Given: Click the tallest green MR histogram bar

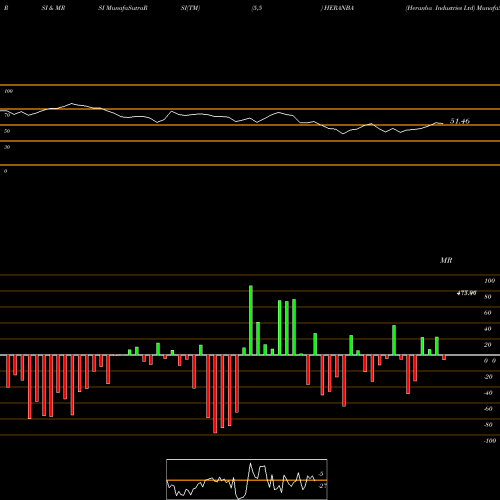Looking at the screenshot, I should point(251,320).
